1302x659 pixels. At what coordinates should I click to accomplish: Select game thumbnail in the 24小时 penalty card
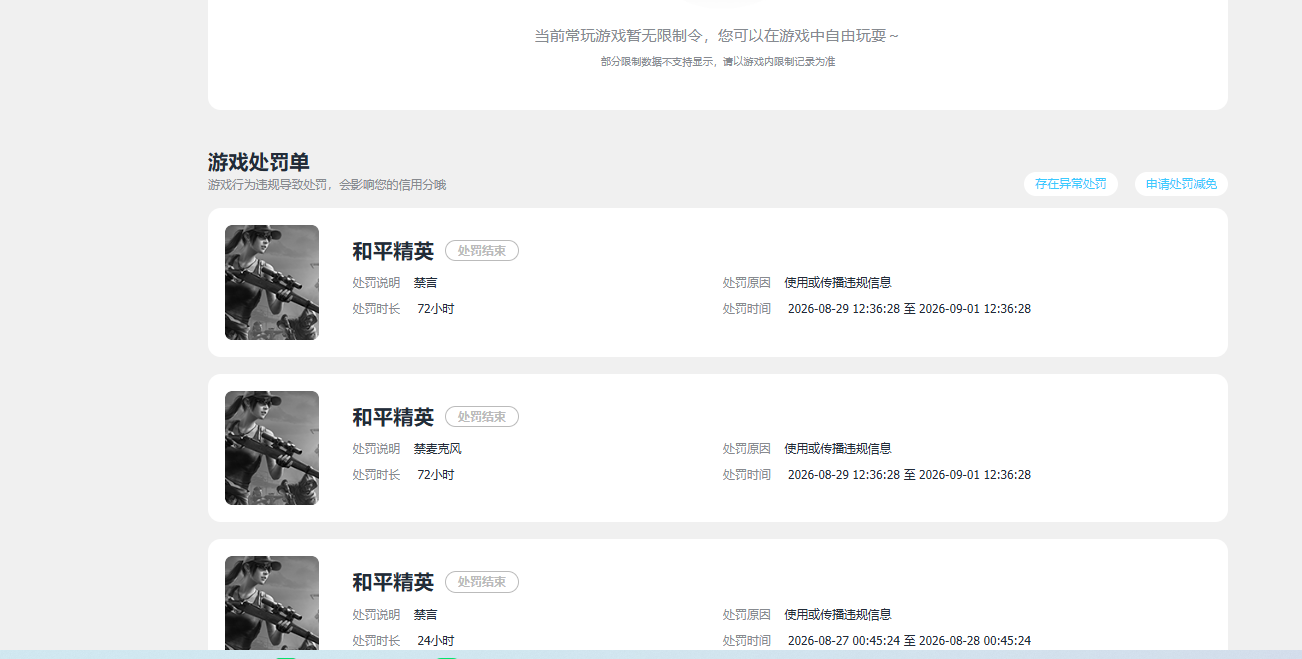272,604
